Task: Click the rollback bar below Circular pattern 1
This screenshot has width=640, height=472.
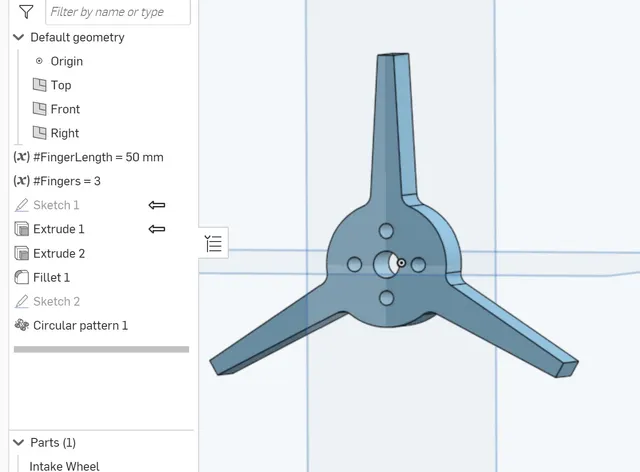Action: coord(101,349)
